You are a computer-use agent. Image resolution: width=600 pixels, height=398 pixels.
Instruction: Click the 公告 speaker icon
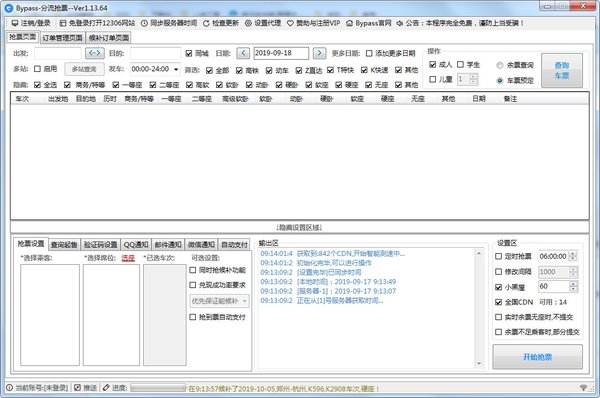click(x=399, y=23)
